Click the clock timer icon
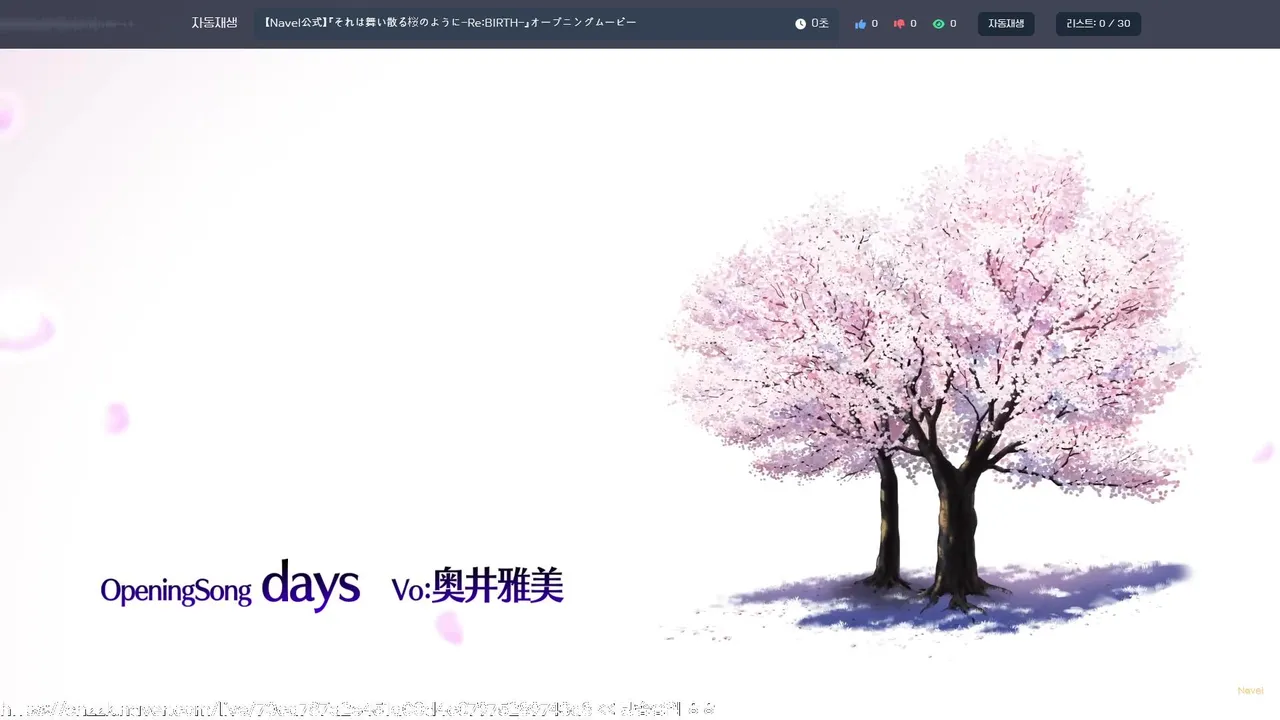 800,24
